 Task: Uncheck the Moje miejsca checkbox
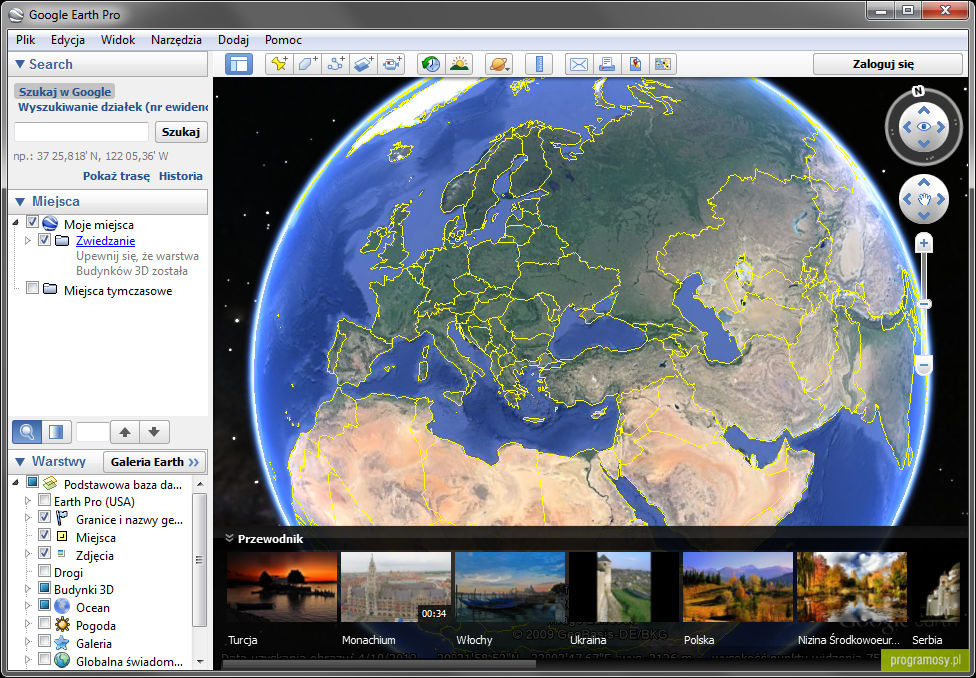tap(32, 223)
